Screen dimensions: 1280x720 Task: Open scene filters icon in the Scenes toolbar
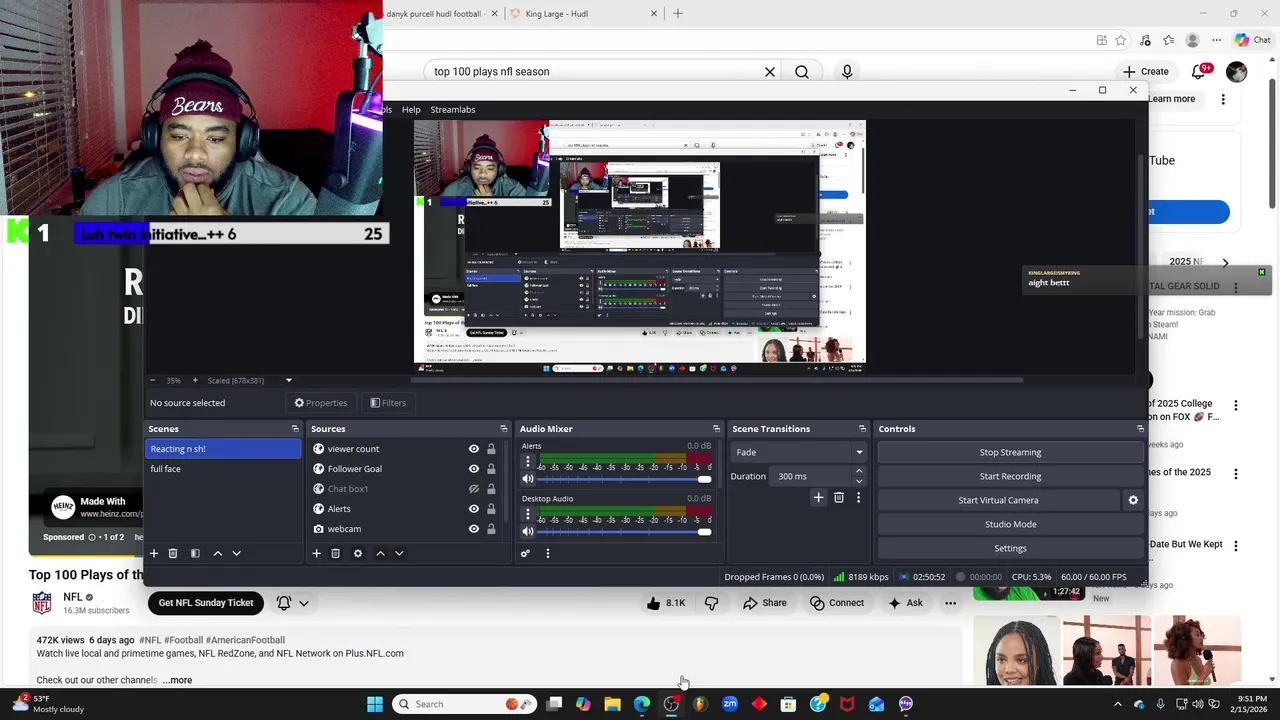click(x=195, y=553)
